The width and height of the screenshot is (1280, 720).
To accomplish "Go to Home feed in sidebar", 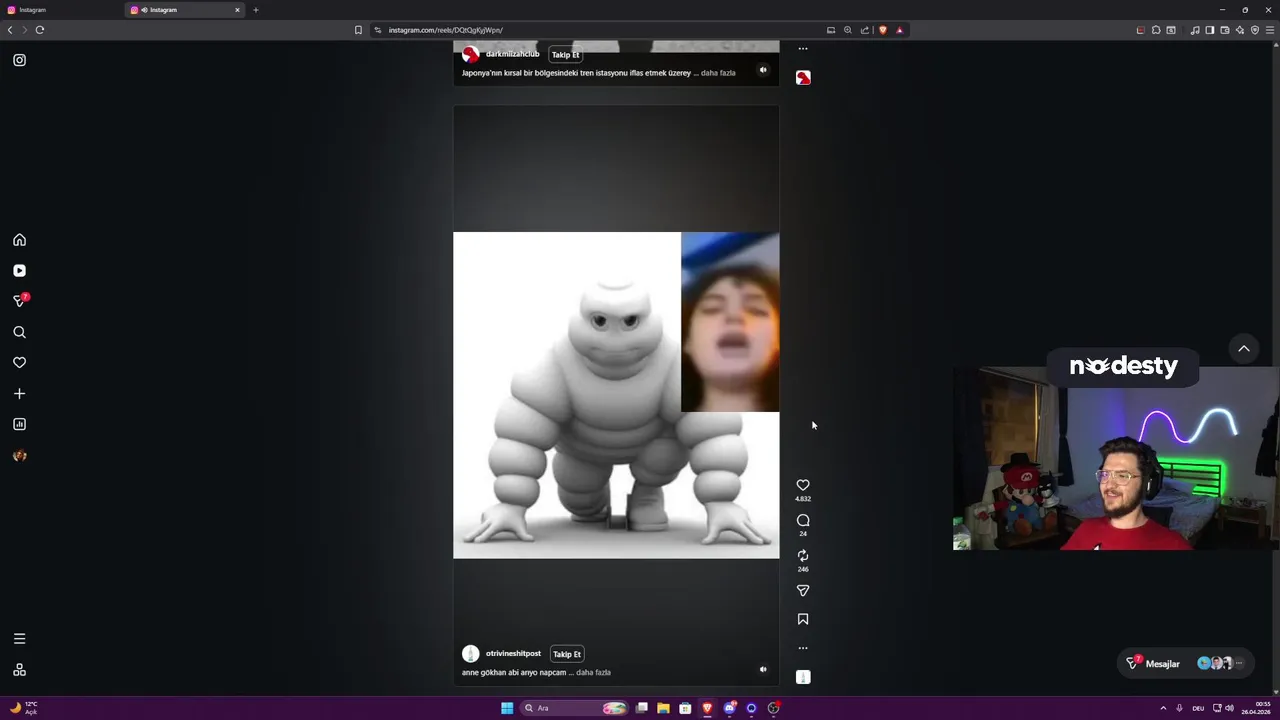I will [19, 240].
